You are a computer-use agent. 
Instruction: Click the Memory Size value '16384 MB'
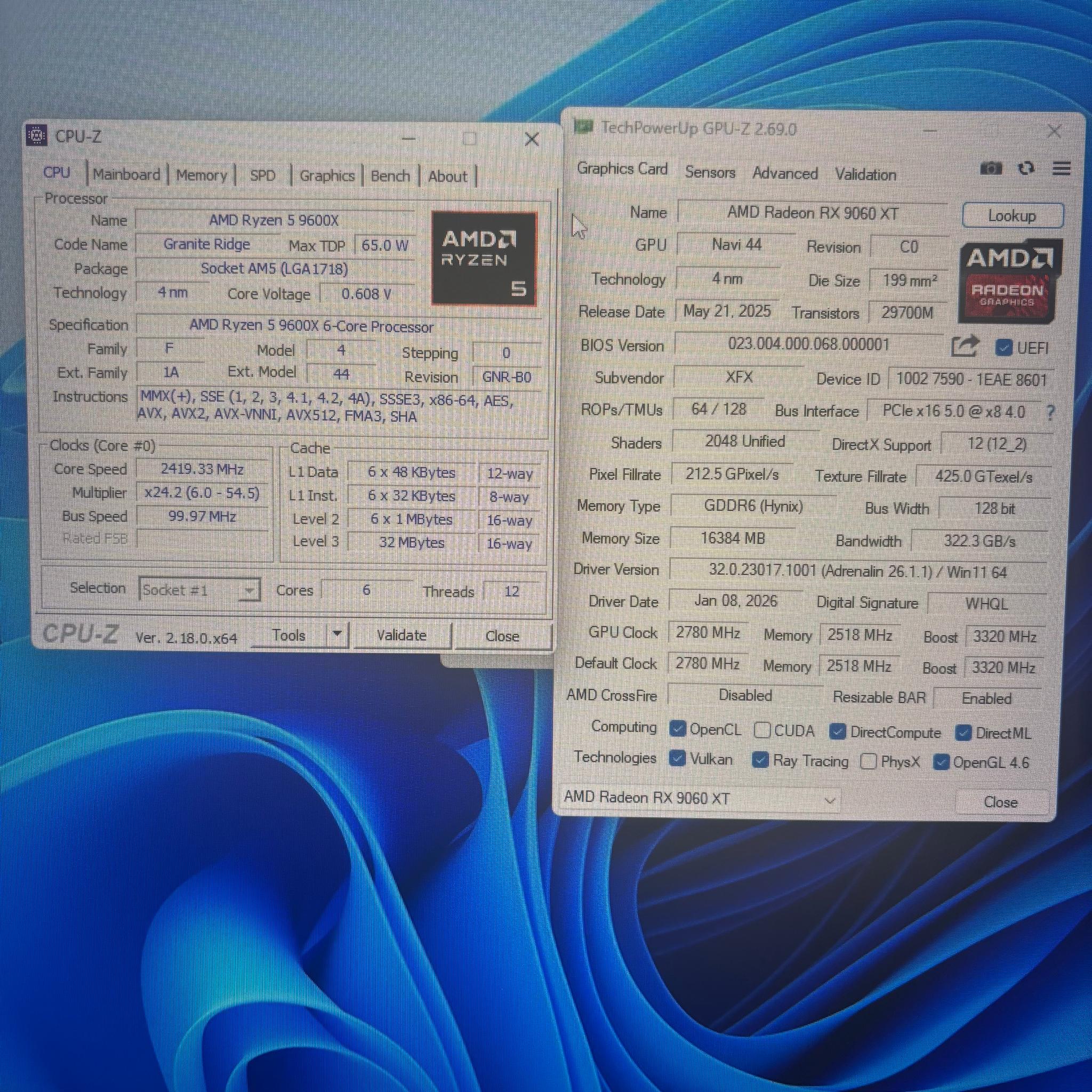point(733,538)
